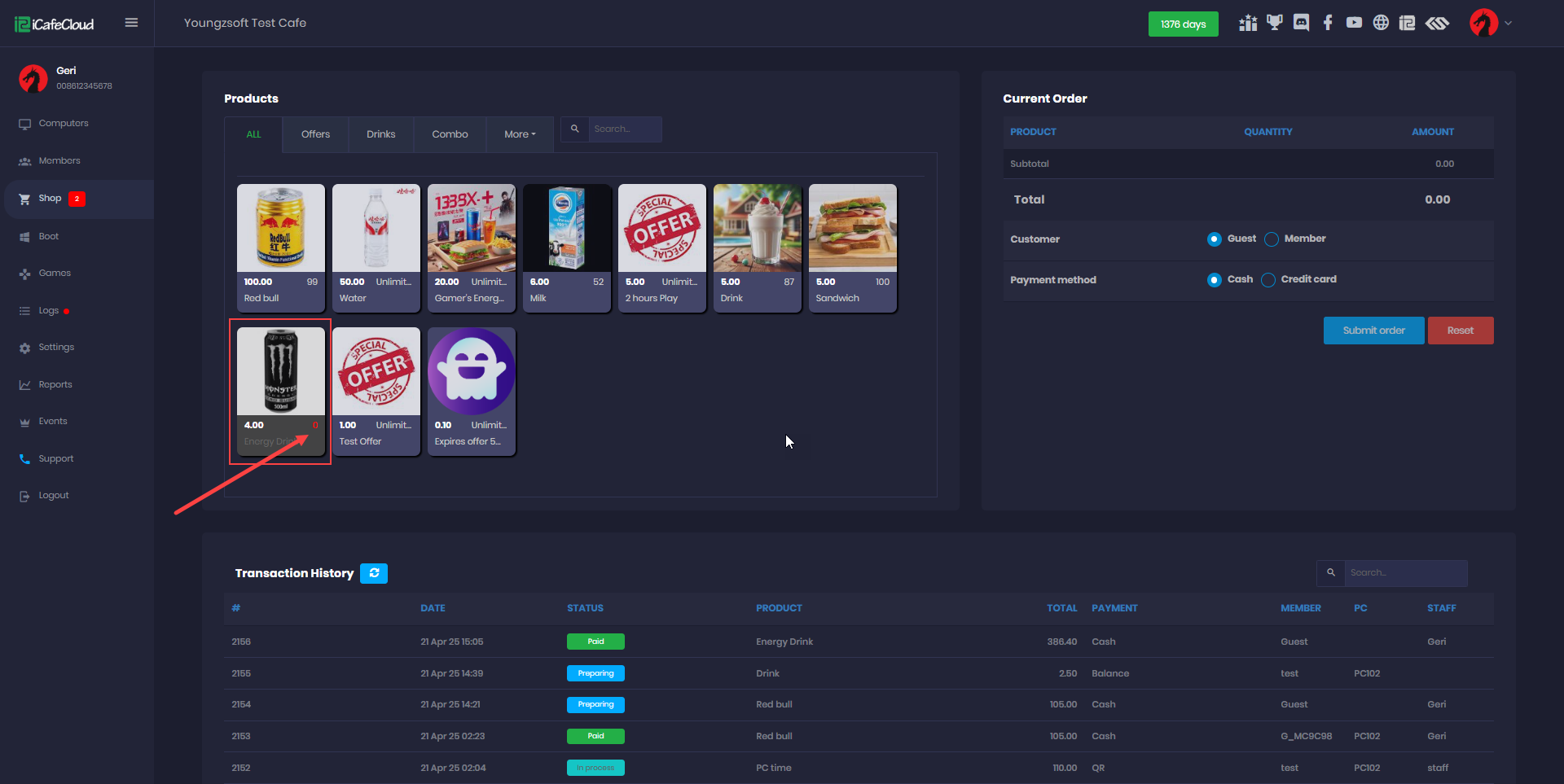Add the Red bull product thumbnail
1564x784 pixels.
coord(281,229)
